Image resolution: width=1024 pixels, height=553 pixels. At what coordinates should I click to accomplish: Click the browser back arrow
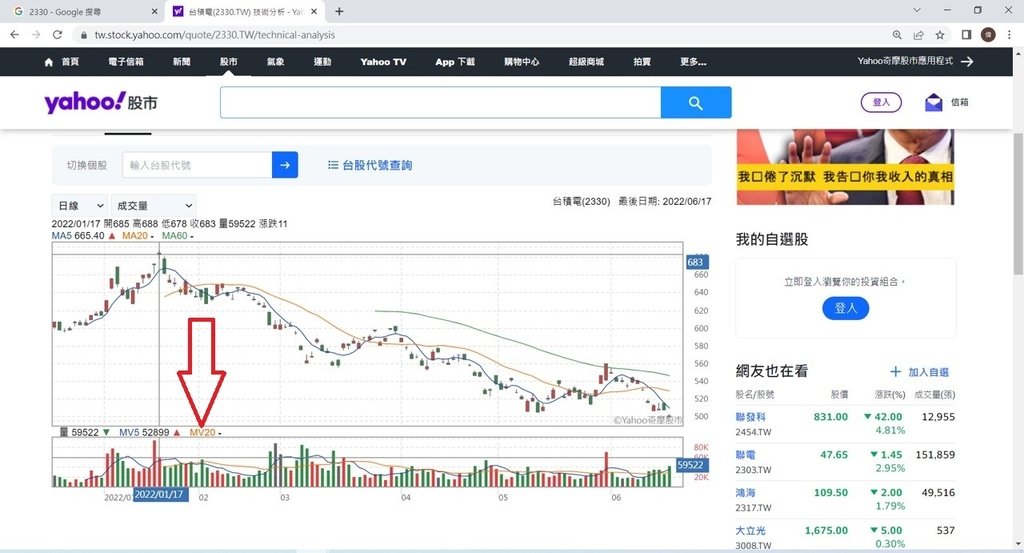pyautogui.click(x=14, y=35)
